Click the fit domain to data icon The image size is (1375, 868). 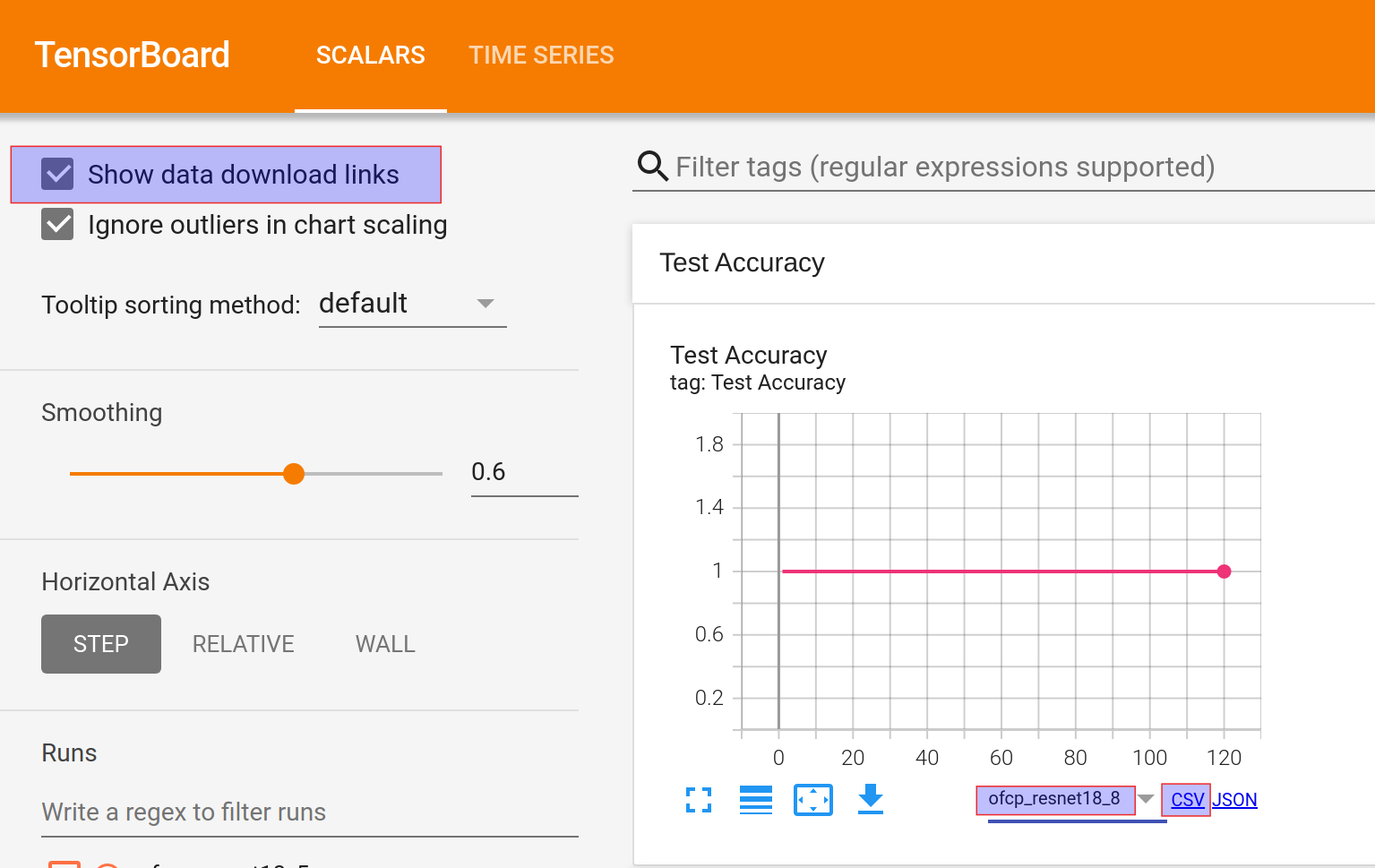[813, 800]
